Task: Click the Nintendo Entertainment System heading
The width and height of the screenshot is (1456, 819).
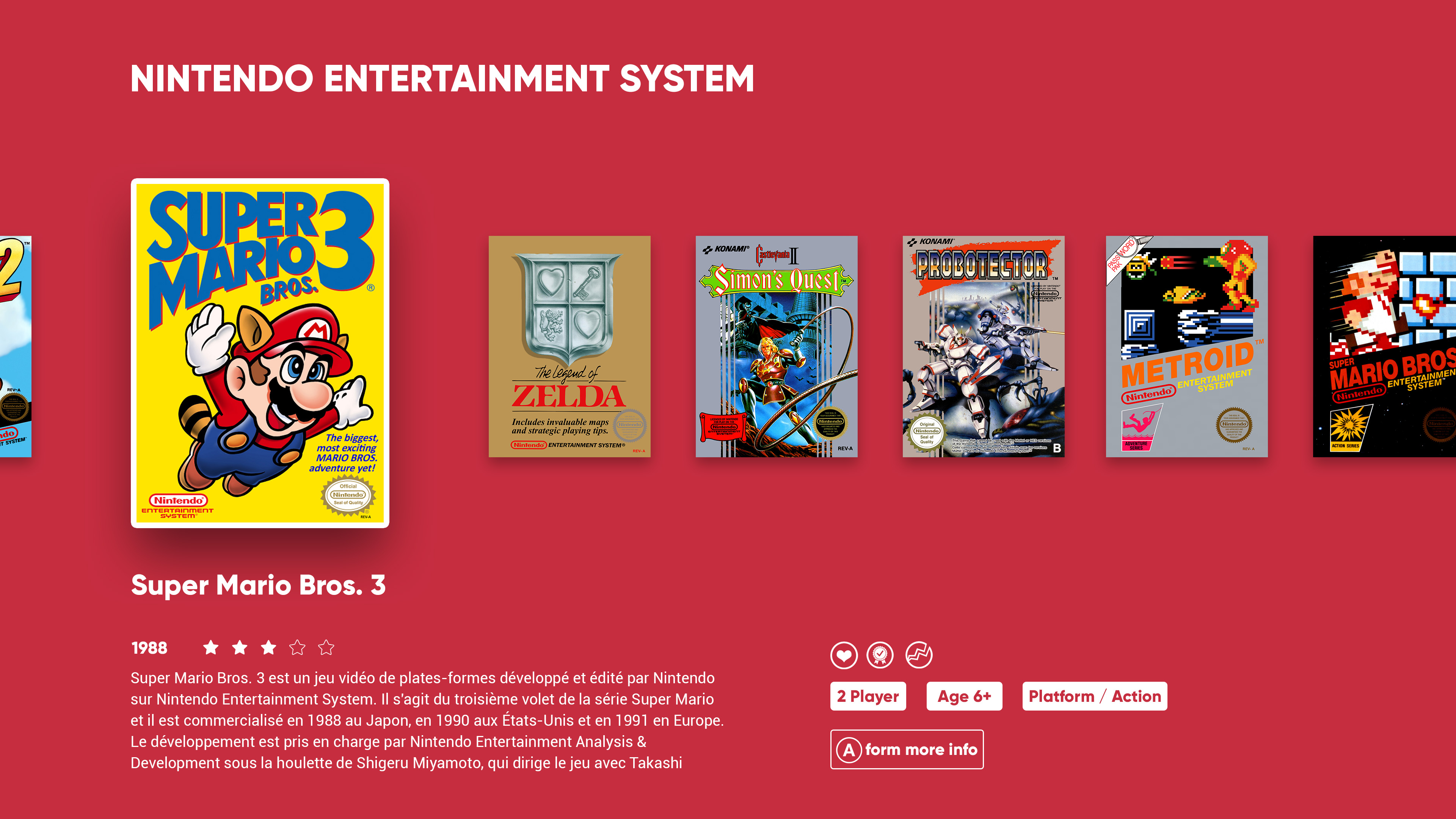Action: (442, 78)
